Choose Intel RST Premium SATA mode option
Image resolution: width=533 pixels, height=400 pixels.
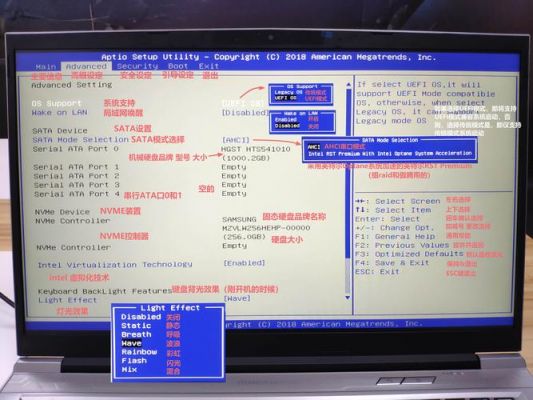pyautogui.click(x=390, y=154)
